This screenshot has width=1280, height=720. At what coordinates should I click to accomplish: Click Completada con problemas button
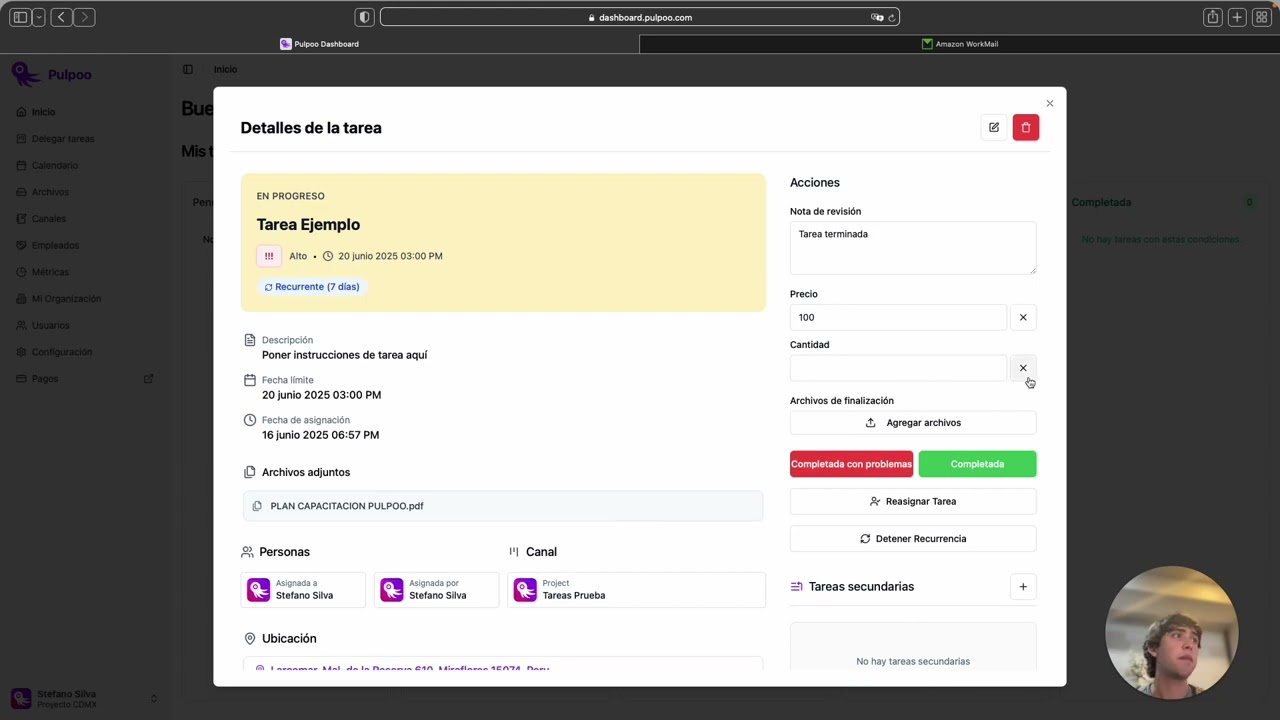coord(851,464)
